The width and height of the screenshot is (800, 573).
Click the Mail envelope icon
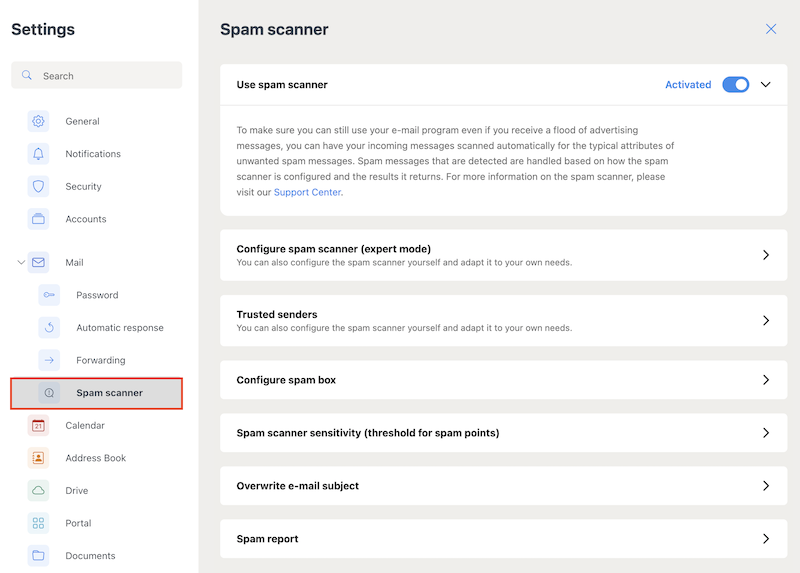point(38,262)
